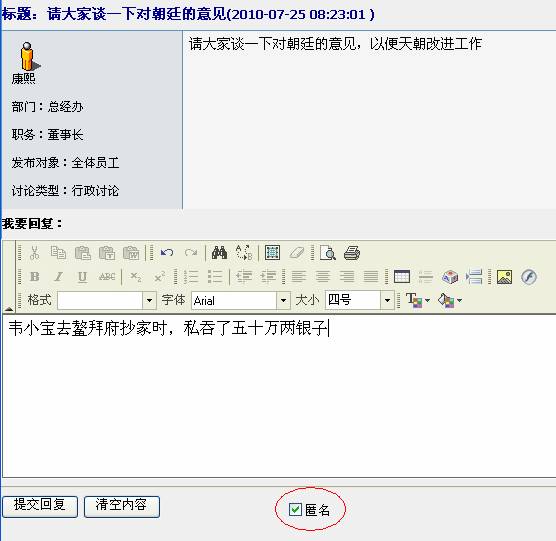Toggle Italic formatting
The width and height of the screenshot is (556, 541).
tap(59, 277)
